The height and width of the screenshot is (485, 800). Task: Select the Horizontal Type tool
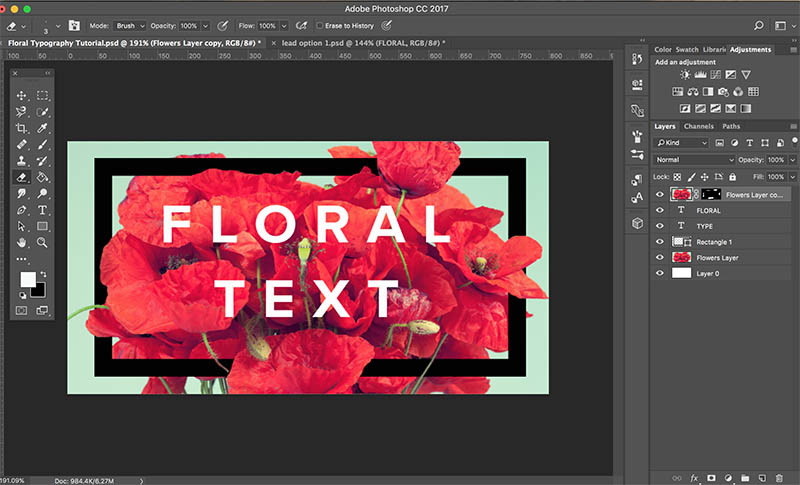pos(42,210)
